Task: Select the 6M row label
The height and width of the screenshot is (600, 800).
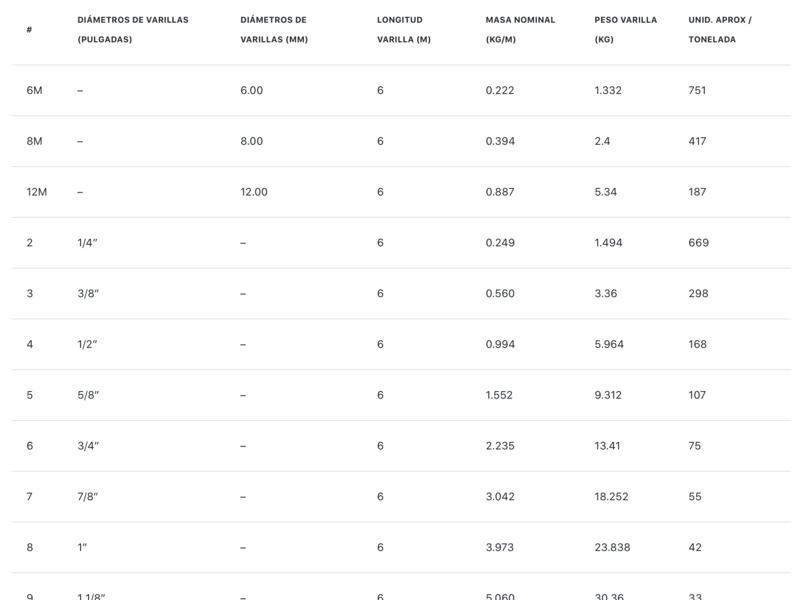Action: pyautogui.click(x=34, y=91)
